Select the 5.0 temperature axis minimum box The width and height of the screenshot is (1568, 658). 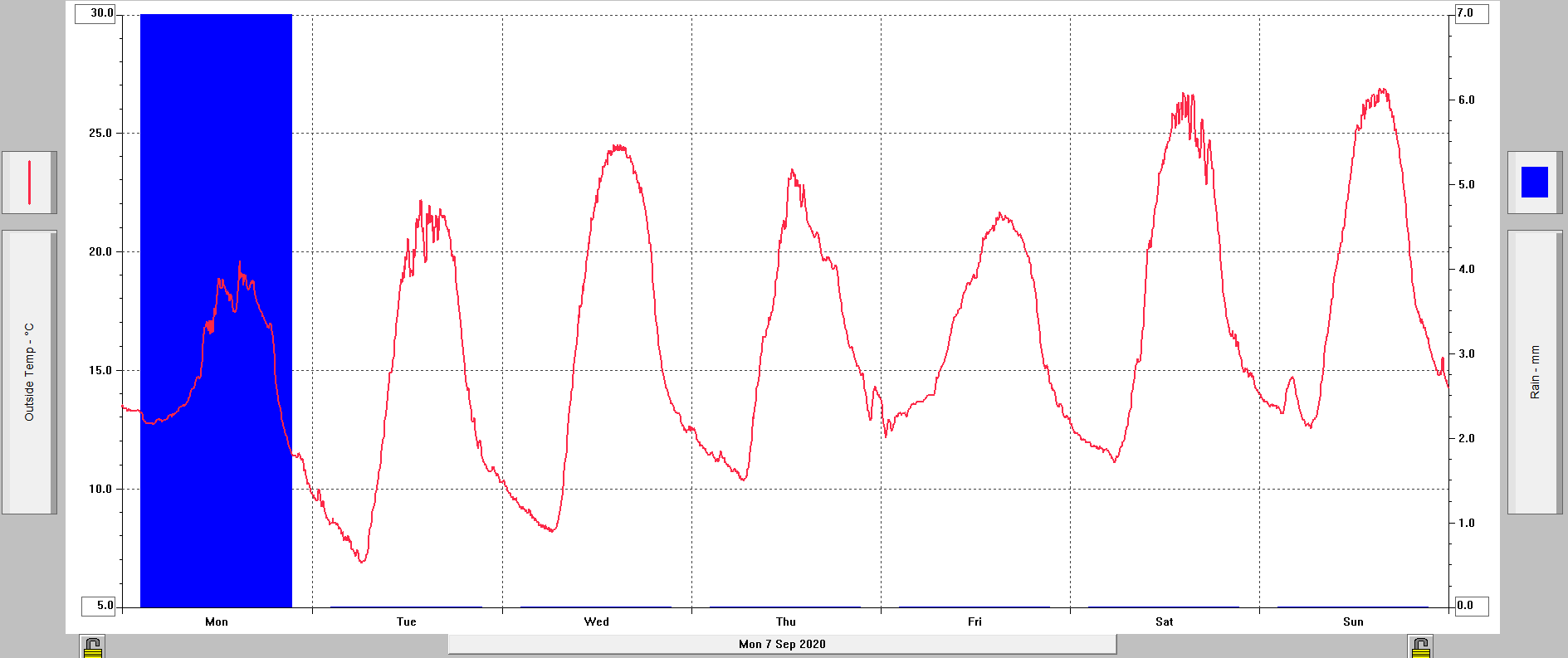[99, 606]
